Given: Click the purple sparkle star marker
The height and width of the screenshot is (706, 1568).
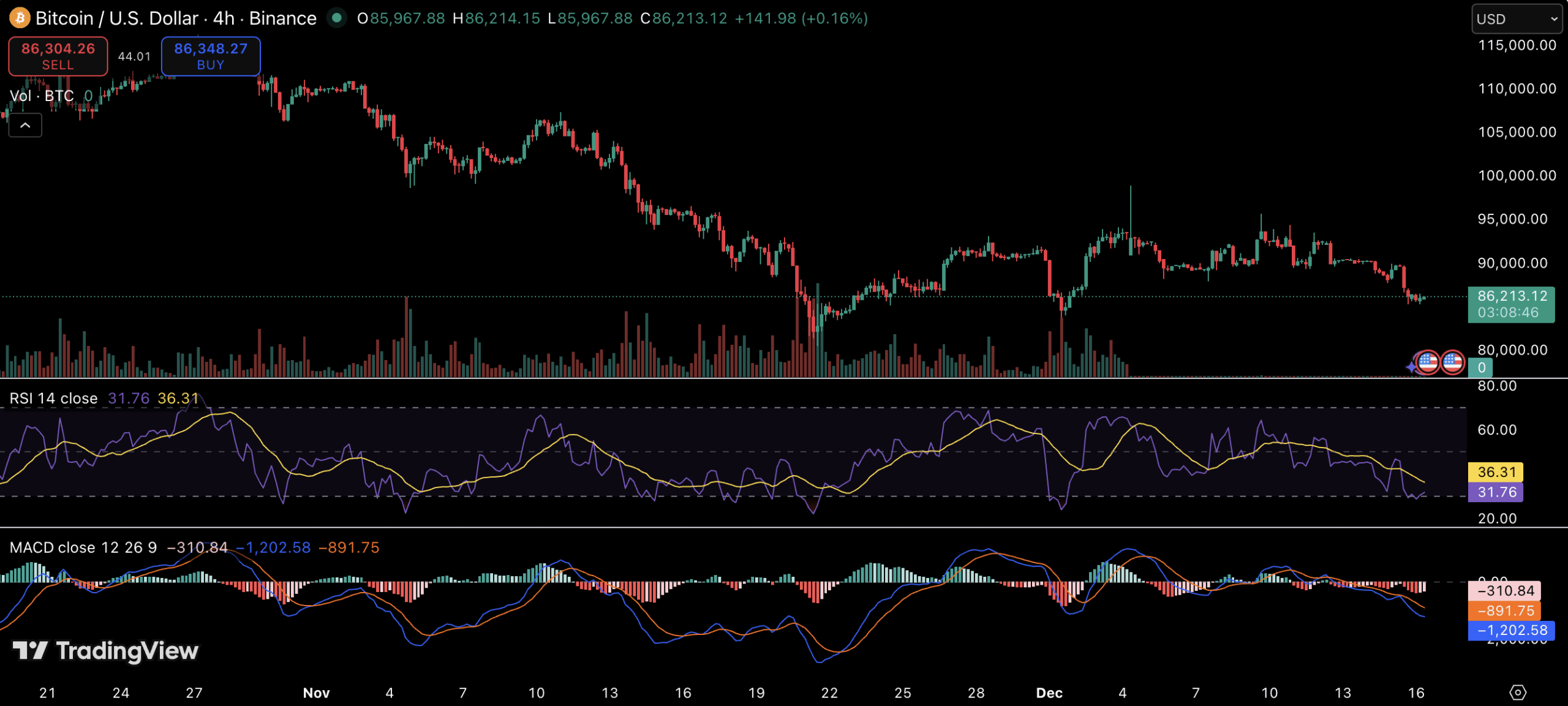Looking at the screenshot, I should (1411, 367).
